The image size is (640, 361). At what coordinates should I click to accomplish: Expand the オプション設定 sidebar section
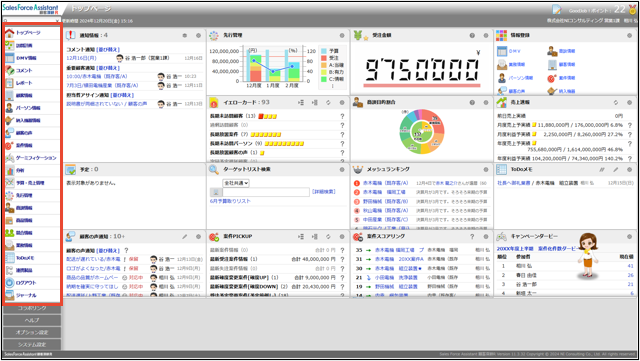[x=32, y=332]
